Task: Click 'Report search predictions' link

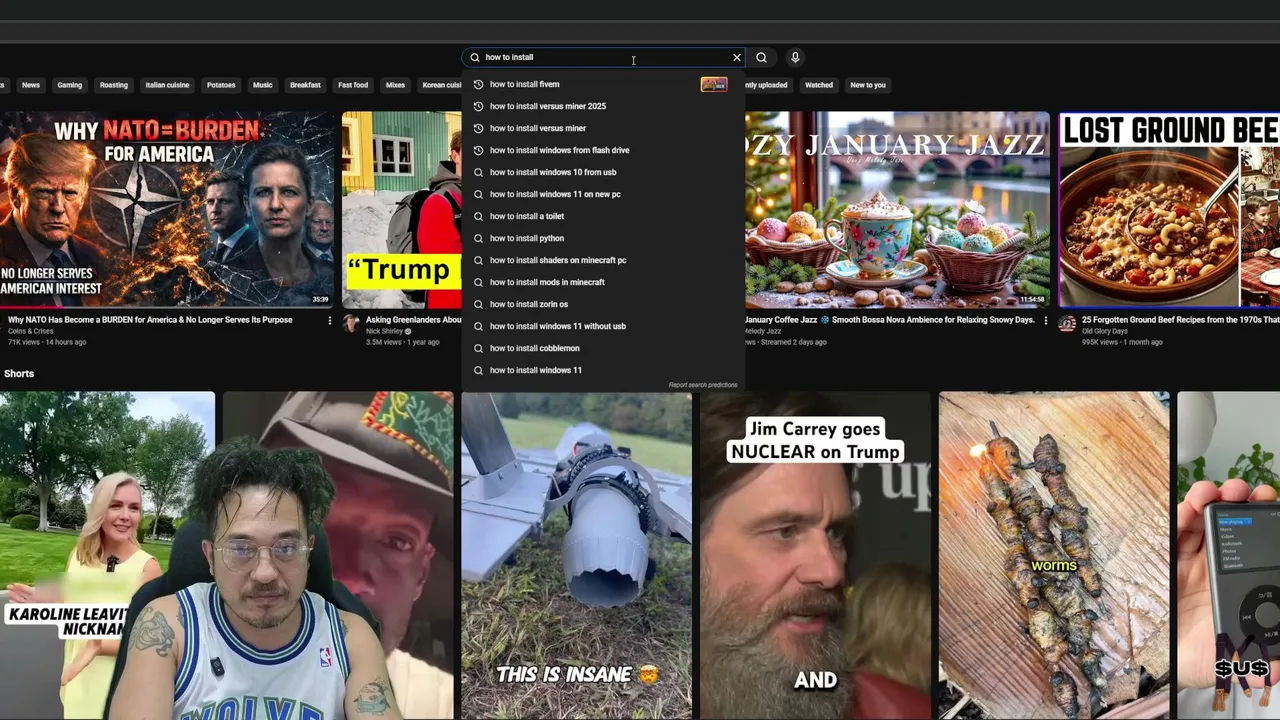Action: (x=703, y=385)
